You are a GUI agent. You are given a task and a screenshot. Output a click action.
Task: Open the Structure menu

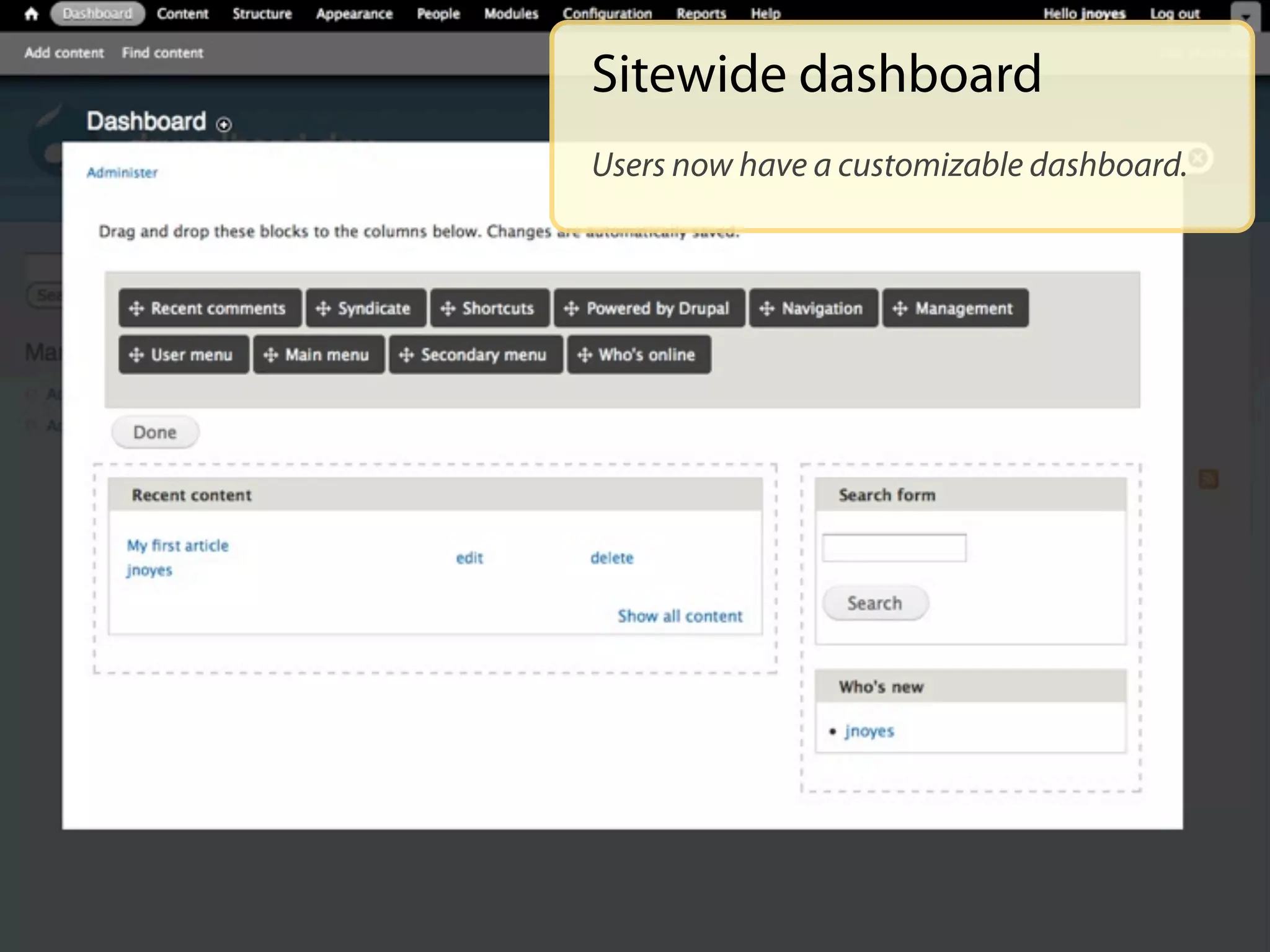(262, 14)
